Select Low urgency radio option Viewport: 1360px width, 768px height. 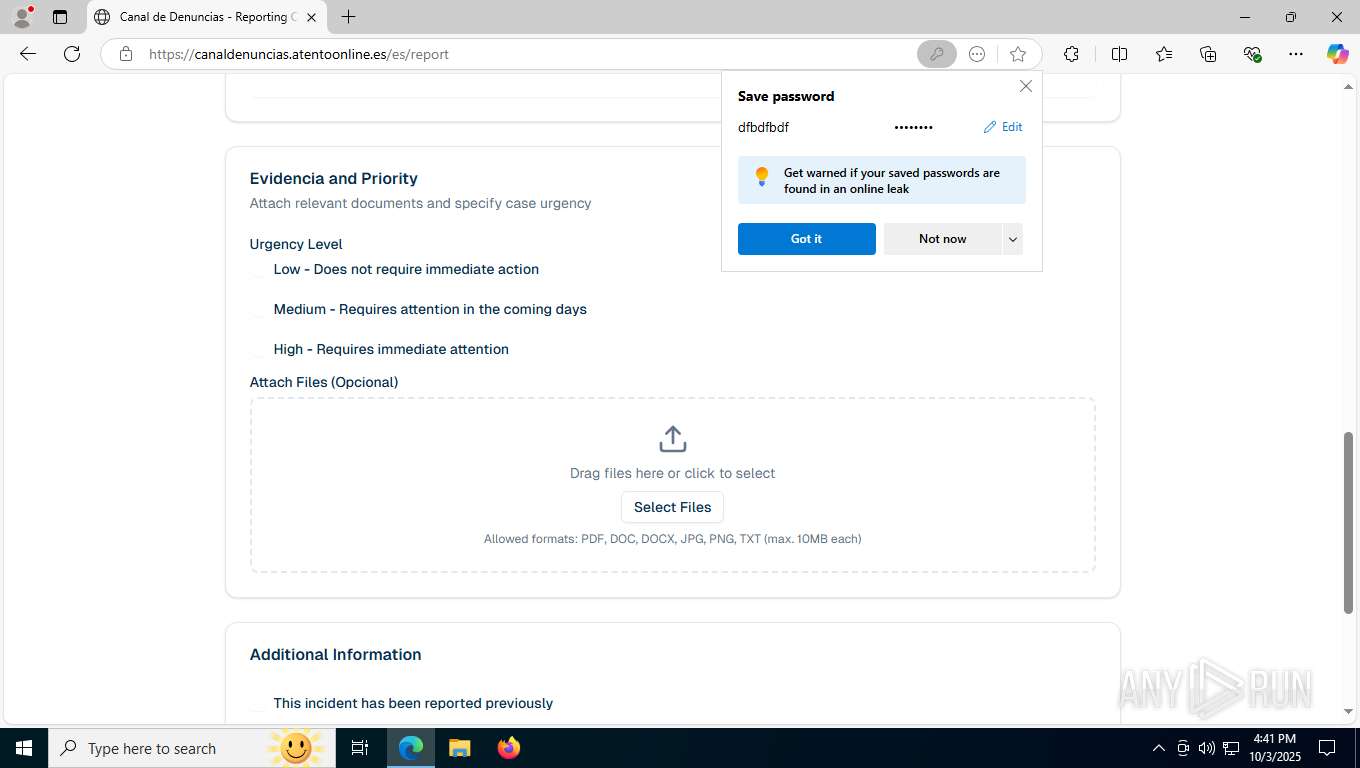258,270
